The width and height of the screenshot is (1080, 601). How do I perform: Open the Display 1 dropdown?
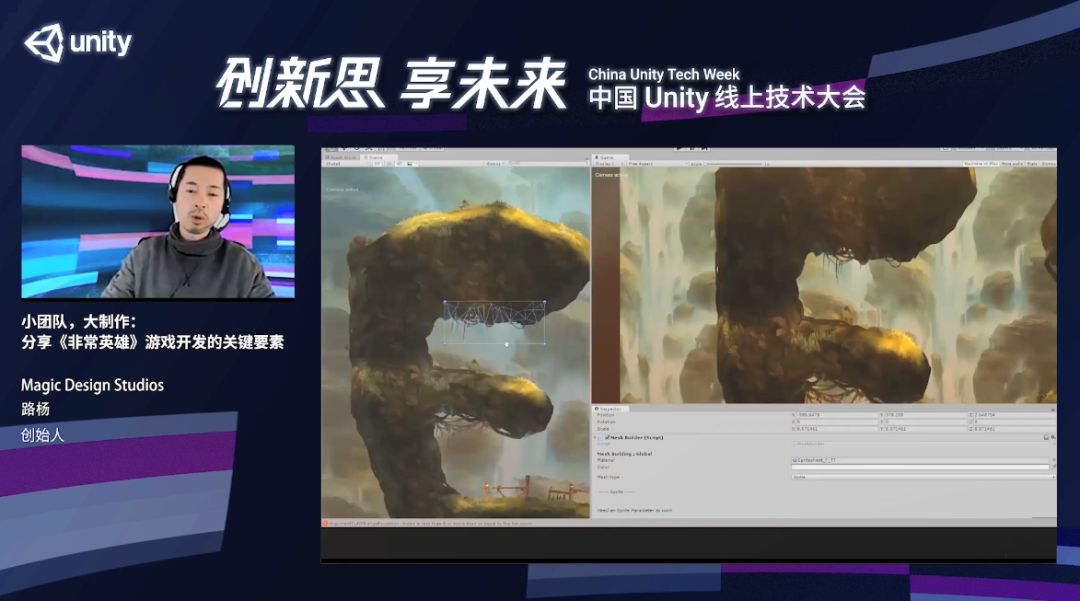[x=608, y=164]
